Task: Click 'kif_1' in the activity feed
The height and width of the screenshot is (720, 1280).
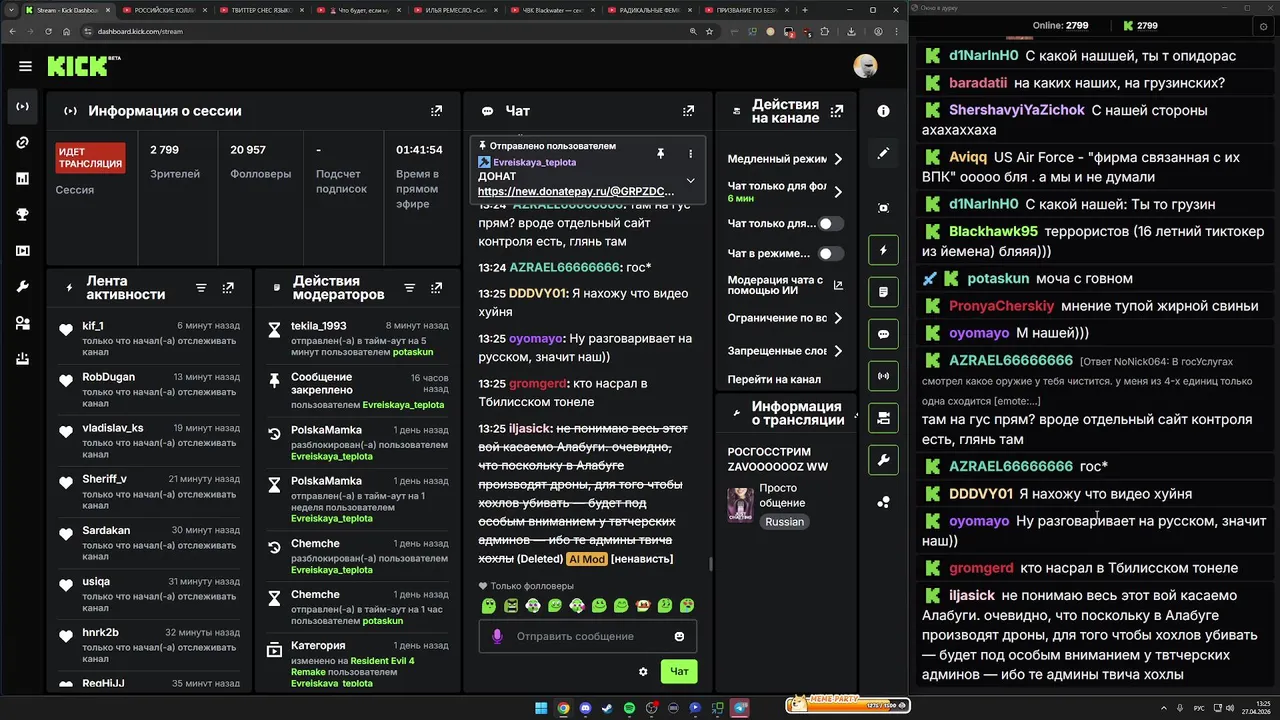Action: pyautogui.click(x=93, y=326)
